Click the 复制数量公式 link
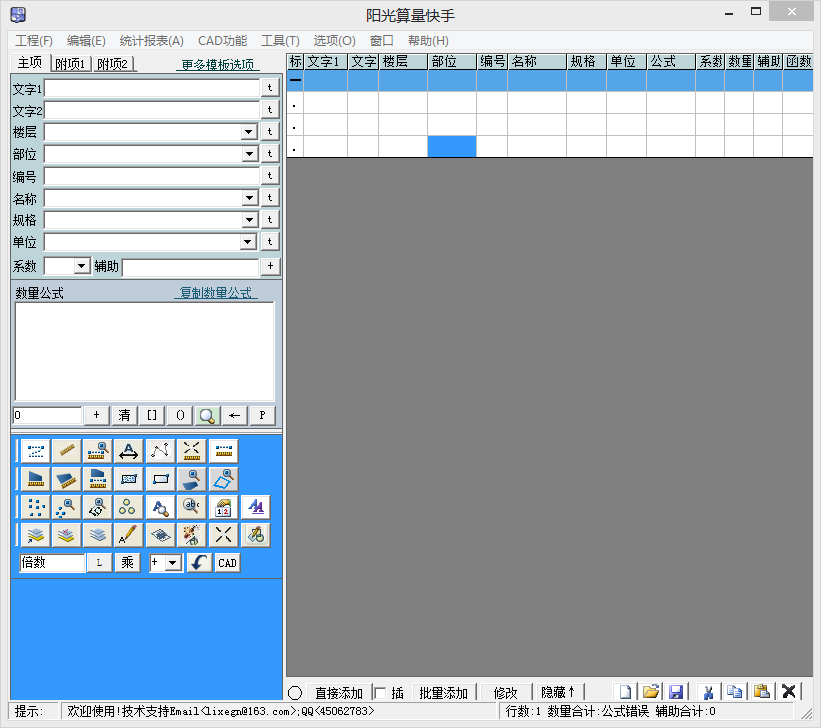This screenshot has width=821, height=728. [x=215, y=293]
